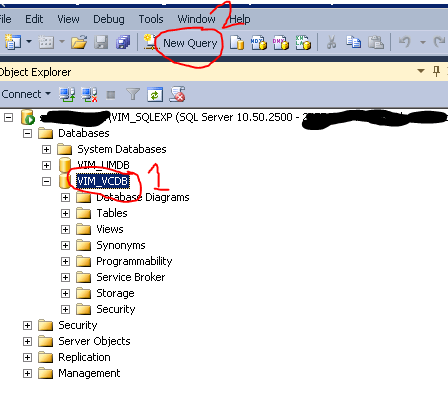Select the VIM_SQLEXP server entry
Image resolution: width=448 pixels, height=396 pixels.
pyautogui.click(x=244, y=117)
